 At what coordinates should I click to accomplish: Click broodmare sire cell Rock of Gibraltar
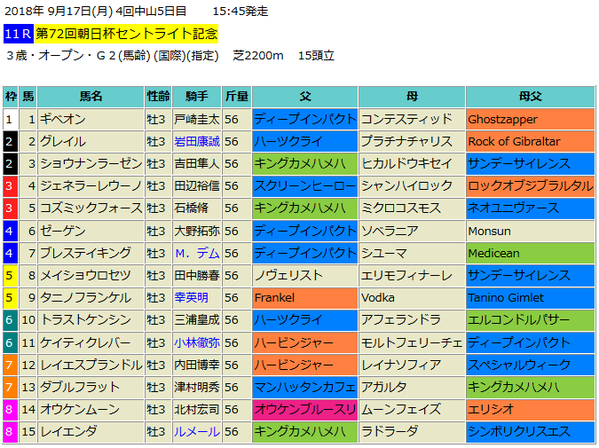[x=530, y=142]
